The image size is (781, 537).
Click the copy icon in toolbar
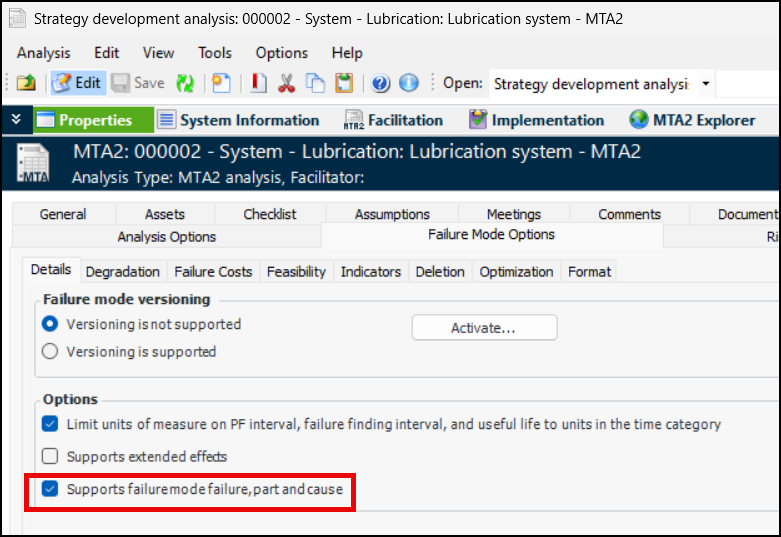[315, 84]
